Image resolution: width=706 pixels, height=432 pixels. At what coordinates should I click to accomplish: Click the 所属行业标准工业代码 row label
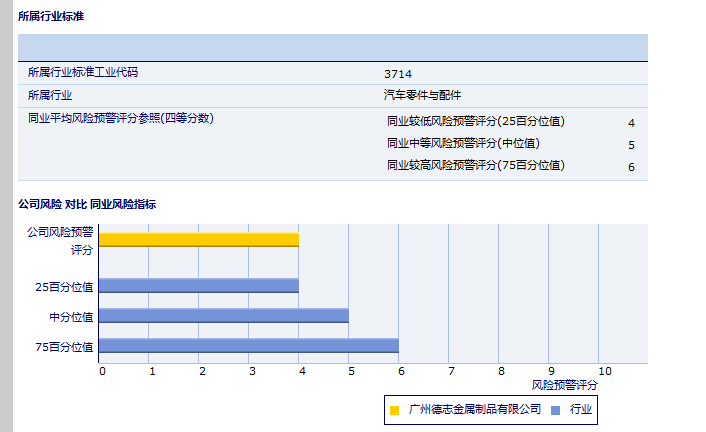(83, 72)
